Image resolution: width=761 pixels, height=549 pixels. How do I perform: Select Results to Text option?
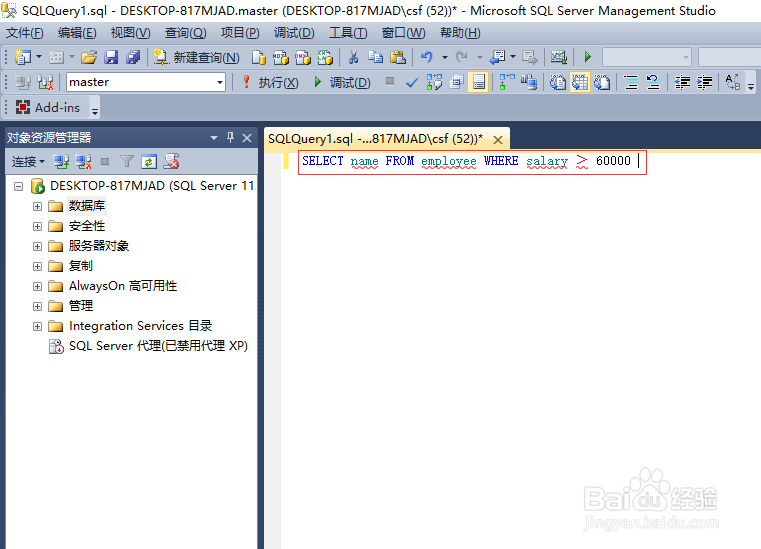[558, 83]
